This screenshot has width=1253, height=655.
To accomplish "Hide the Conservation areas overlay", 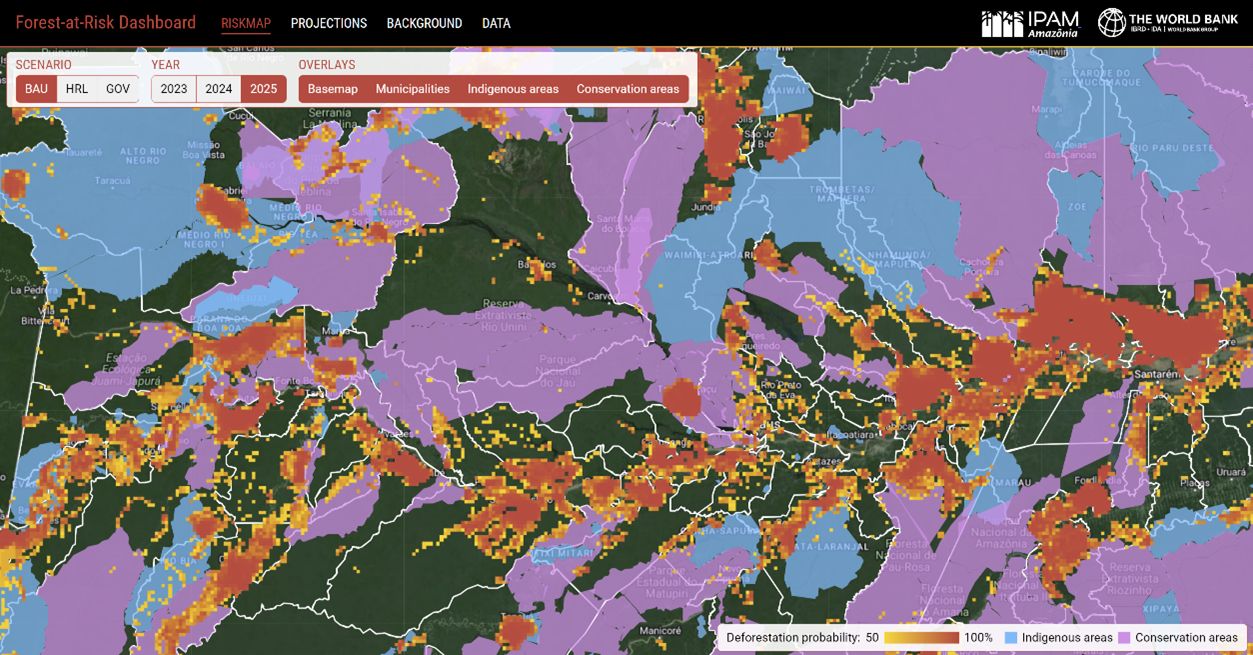I will click(627, 88).
